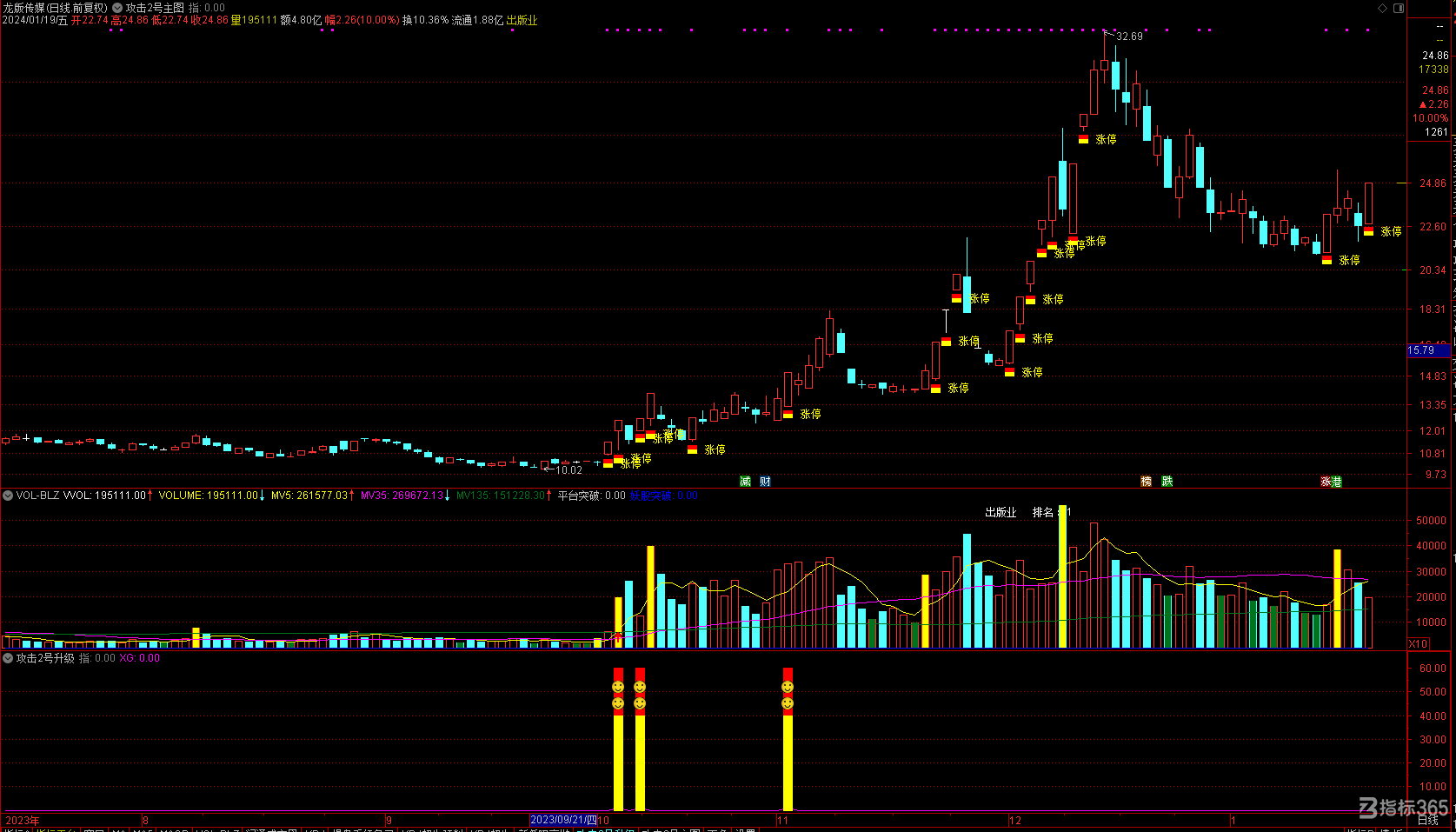Click the 攻击2号主图 indicator name
This screenshot has width=1456, height=832.
coord(155,8)
